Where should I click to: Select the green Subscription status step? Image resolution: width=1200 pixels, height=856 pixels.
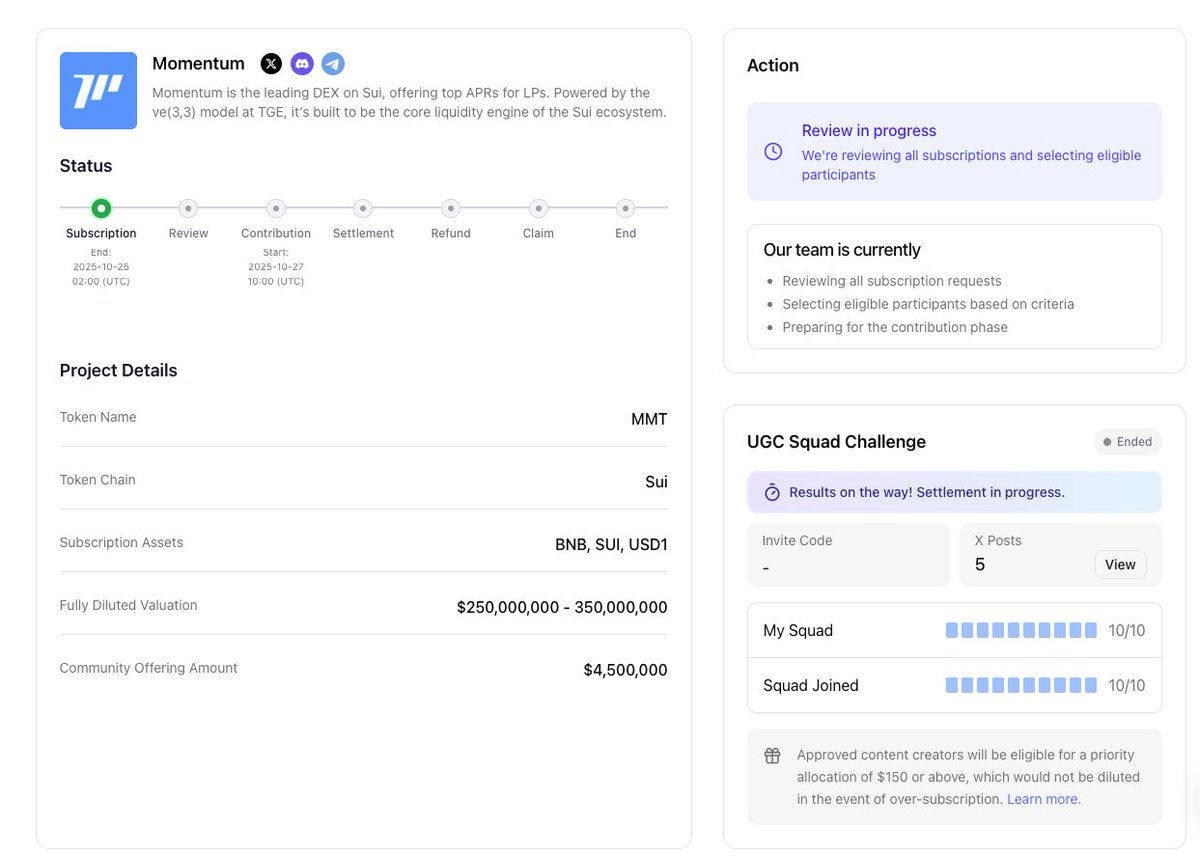click(101, 208)
